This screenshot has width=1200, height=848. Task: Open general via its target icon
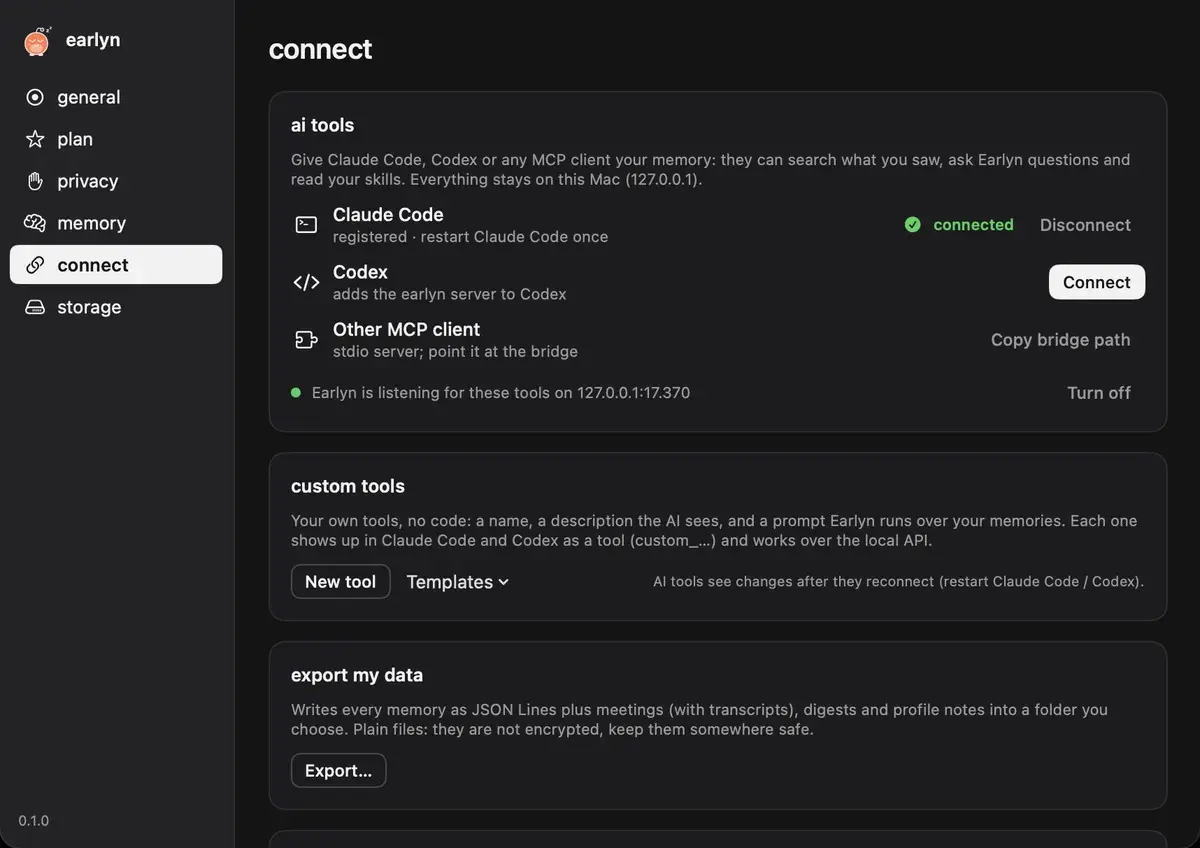(x=35, y=97)
